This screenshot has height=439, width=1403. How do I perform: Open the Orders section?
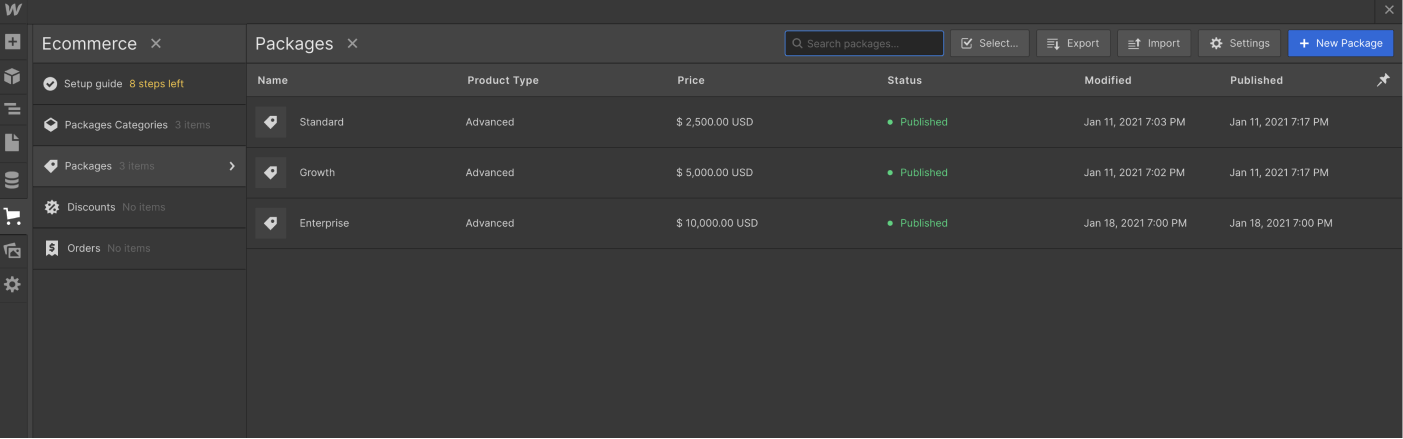pos(84,248)
